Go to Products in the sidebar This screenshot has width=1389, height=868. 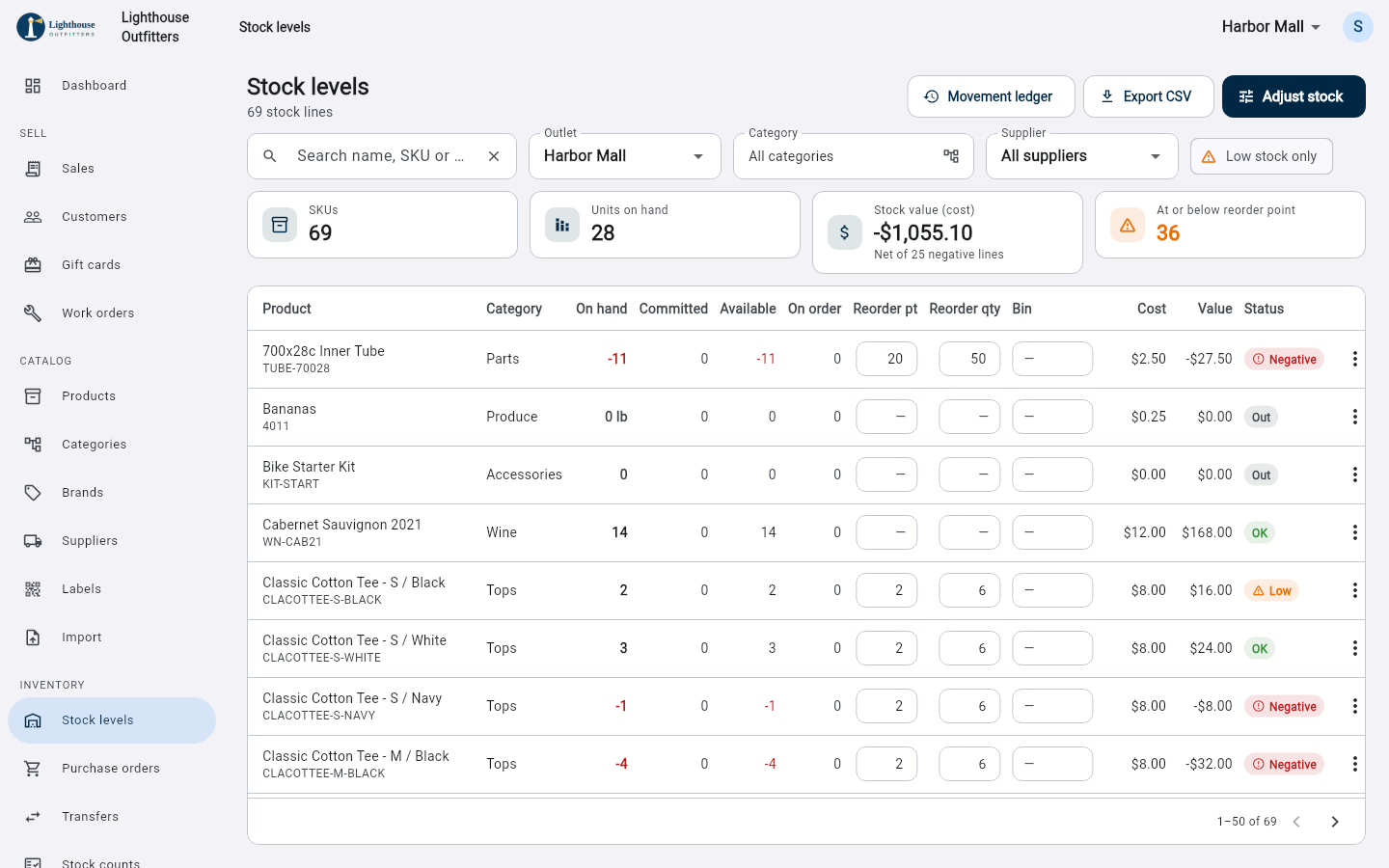[112, 396]
